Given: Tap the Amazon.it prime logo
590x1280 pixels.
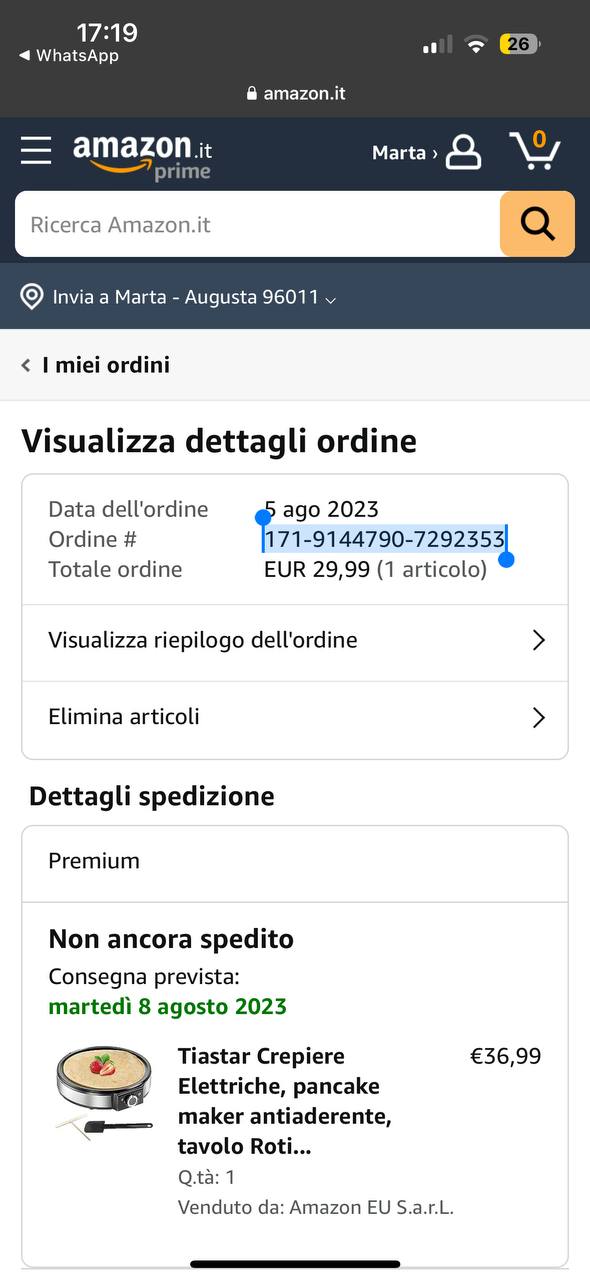Looking at the screenshot, I should [142, 156].
